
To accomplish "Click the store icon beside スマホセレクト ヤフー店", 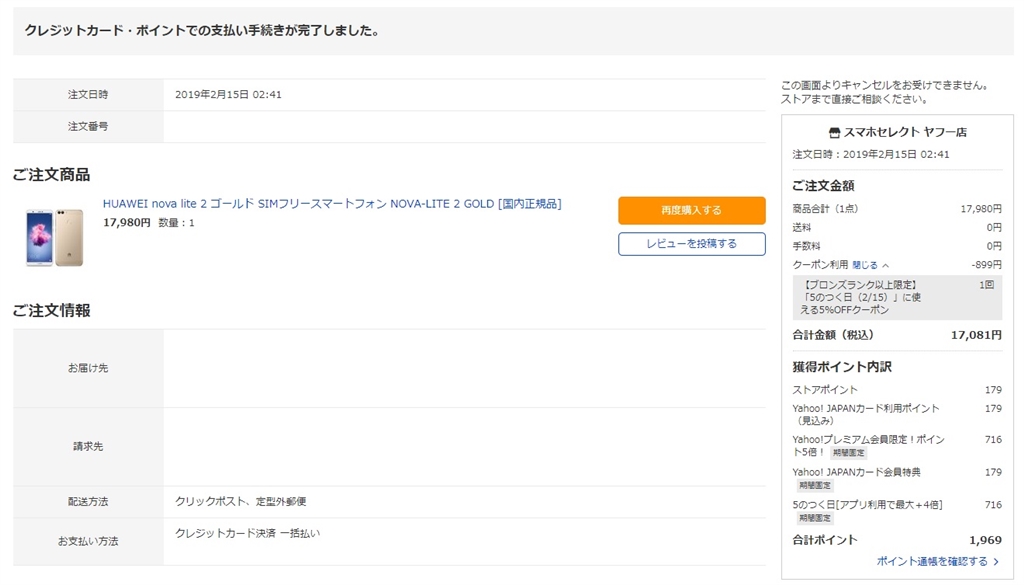I will (x=835, y=132).
